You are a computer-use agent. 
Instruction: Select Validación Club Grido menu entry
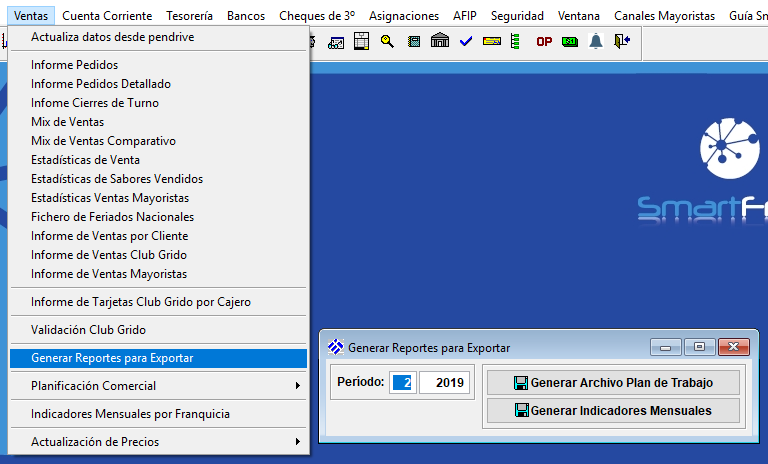pos(88,330)
